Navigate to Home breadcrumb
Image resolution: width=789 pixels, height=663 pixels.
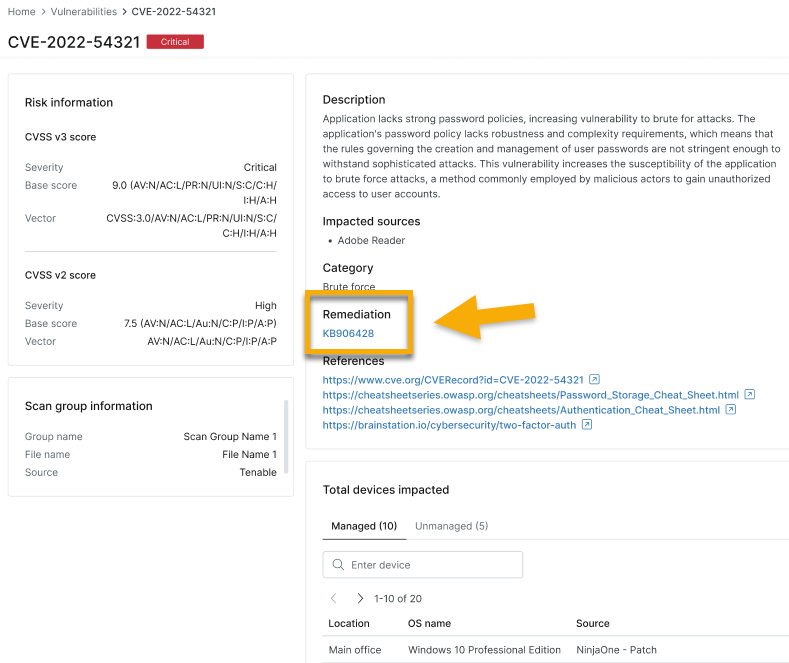[x=22, y=12]
